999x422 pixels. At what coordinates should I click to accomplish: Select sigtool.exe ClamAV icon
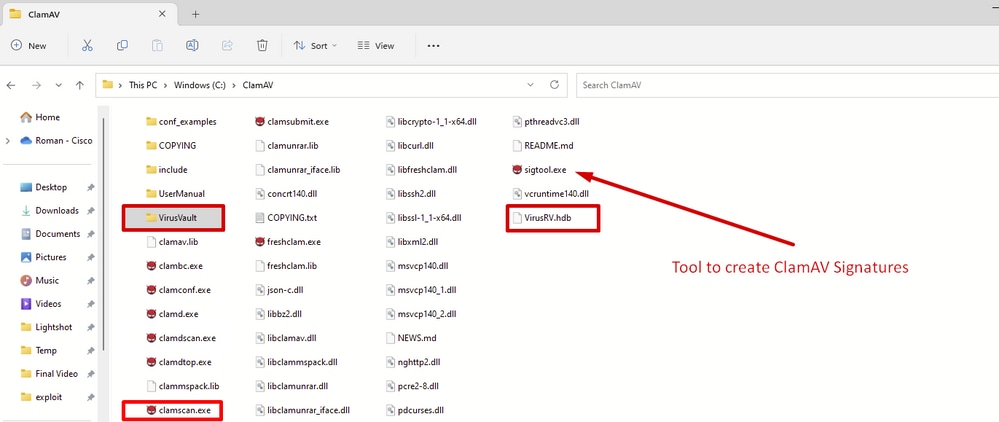tap(516, 170)
